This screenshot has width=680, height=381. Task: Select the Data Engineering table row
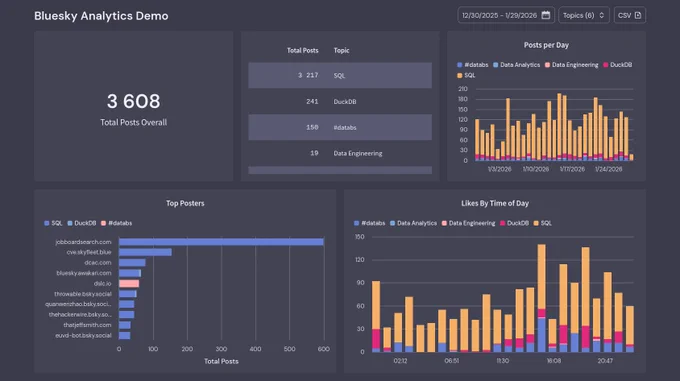click(340, 153)
